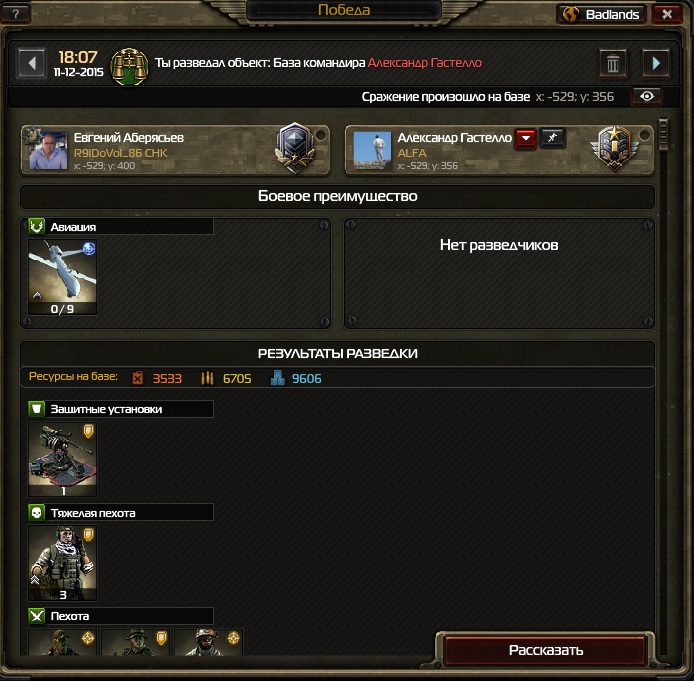Viewport: 694px width, 681px height.
Task: Open the help question mark icon
Action: tap(15, 14)
